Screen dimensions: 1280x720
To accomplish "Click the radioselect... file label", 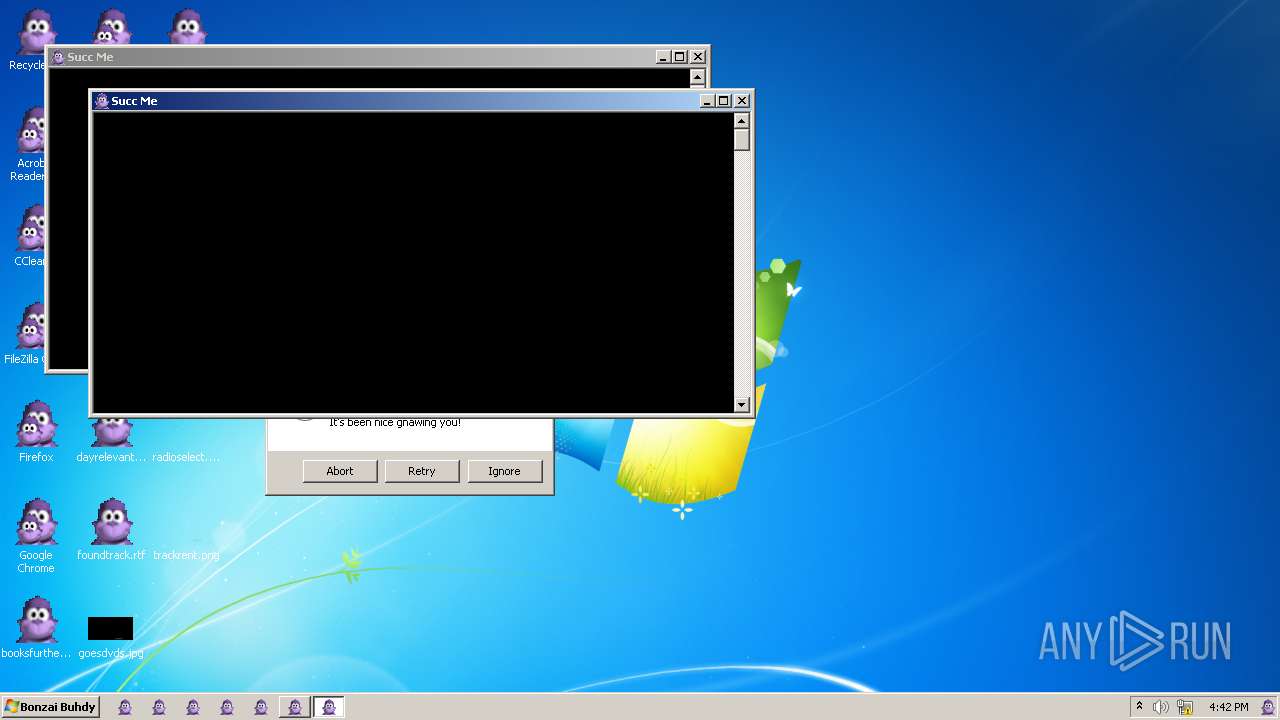I will (186, 457).
